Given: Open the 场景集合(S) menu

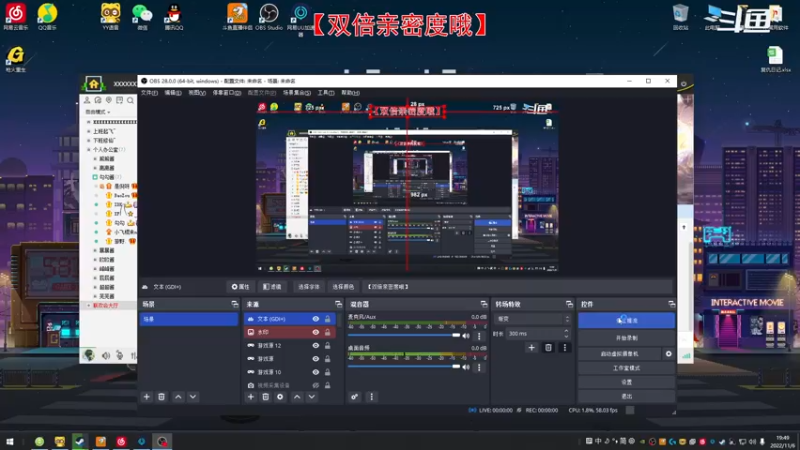Looking at the screenshot, I should point(296,93).
